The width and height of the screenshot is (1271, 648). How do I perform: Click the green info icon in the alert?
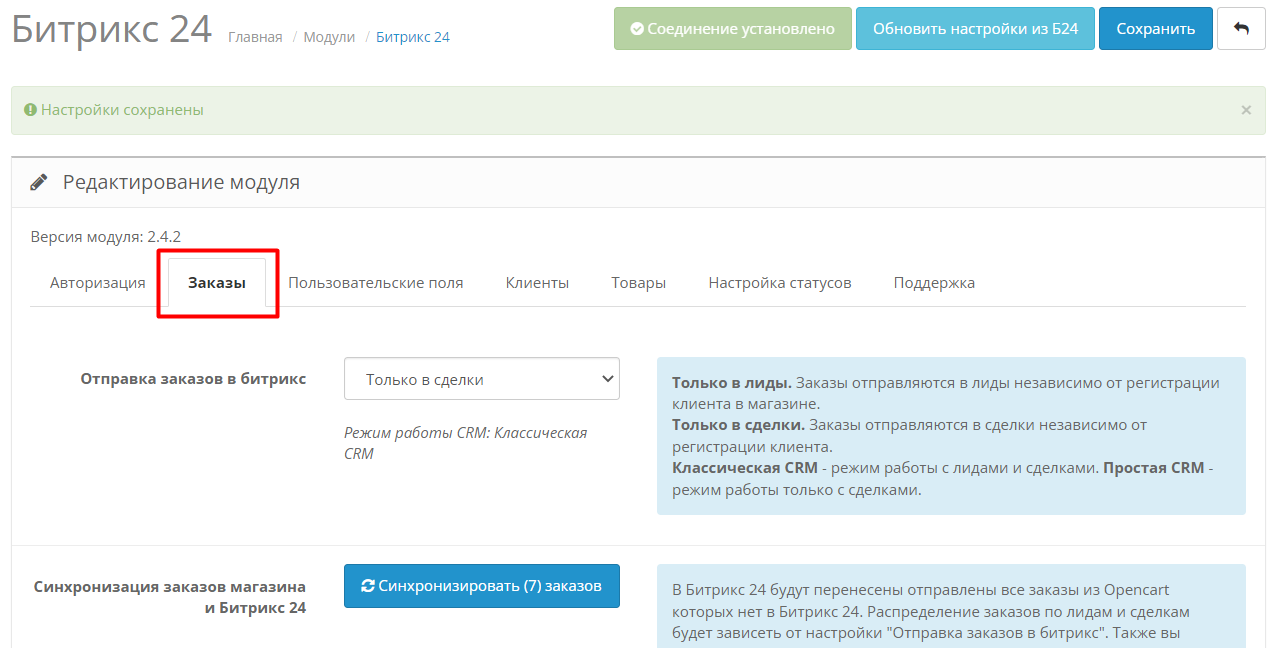[x=30, y=110]
